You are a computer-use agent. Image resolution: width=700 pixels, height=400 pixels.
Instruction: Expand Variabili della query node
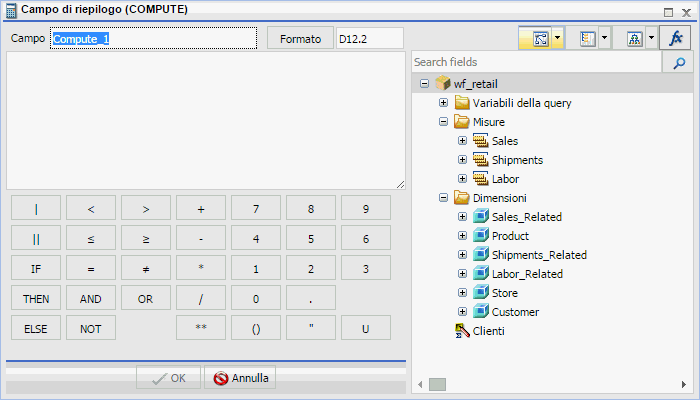443,103
